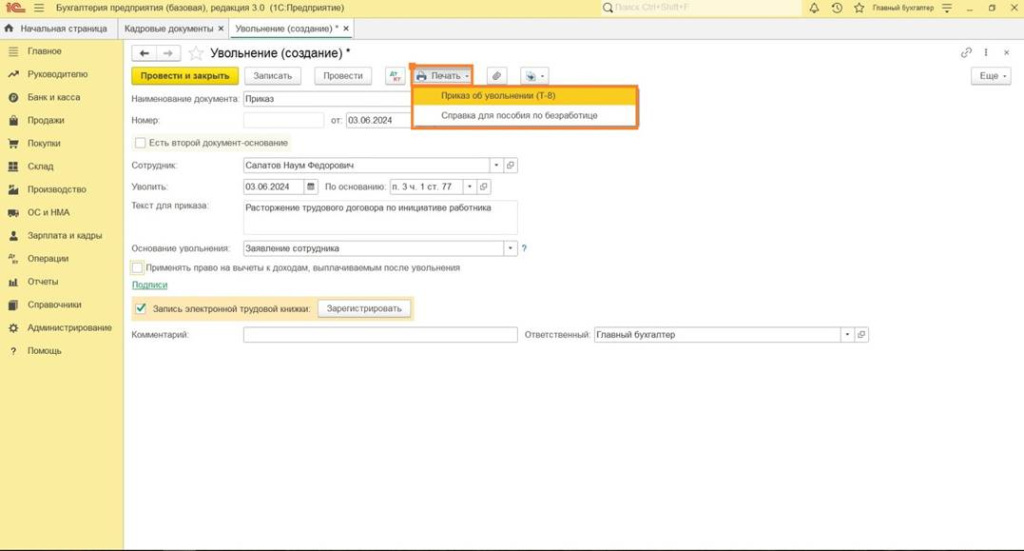Image resolution: width=1024 pixels, height=551 pixels.
Task: Open the Подписи link
Action: (149, 285)
